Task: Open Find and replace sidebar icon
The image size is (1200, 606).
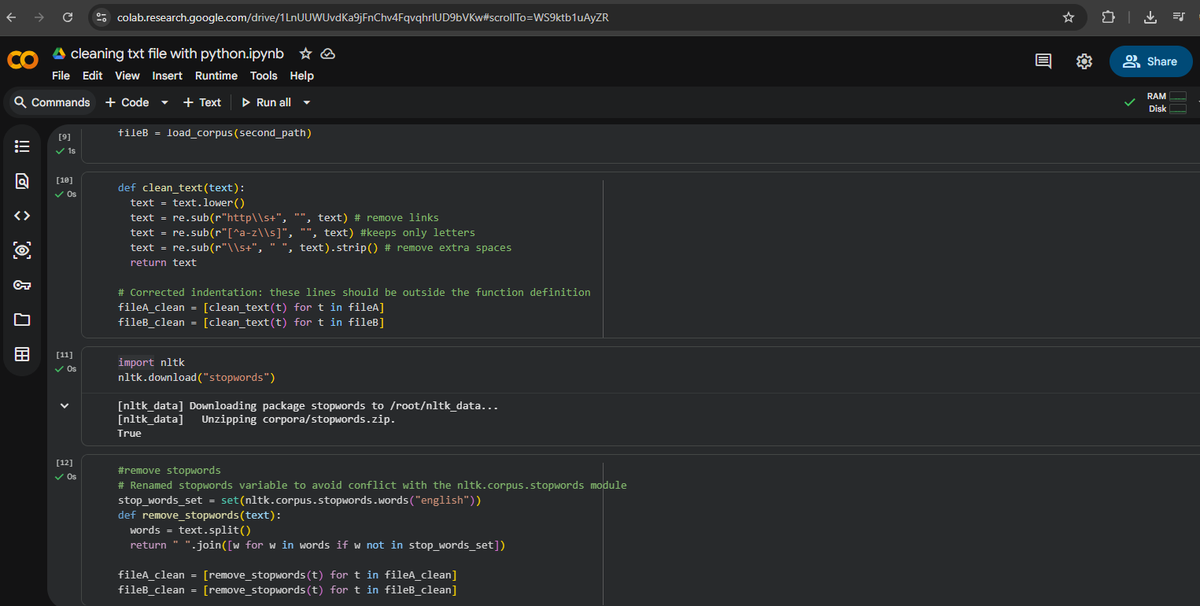Action: [22, 181]
